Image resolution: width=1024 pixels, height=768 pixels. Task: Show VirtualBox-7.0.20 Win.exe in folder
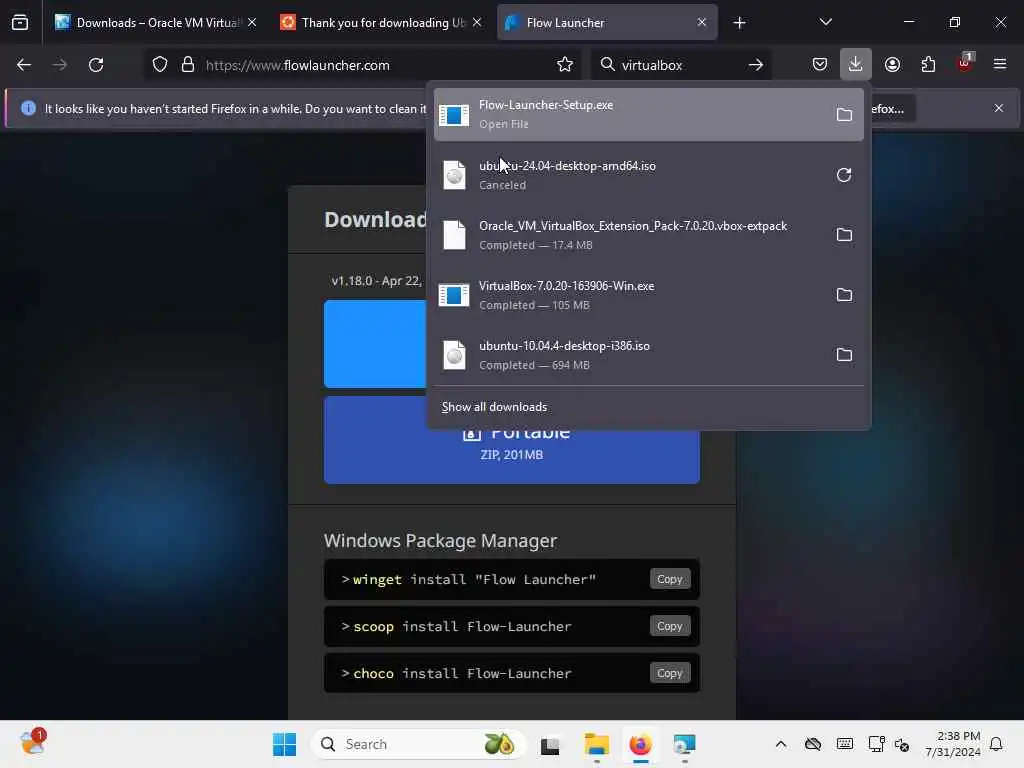[844, 295]
